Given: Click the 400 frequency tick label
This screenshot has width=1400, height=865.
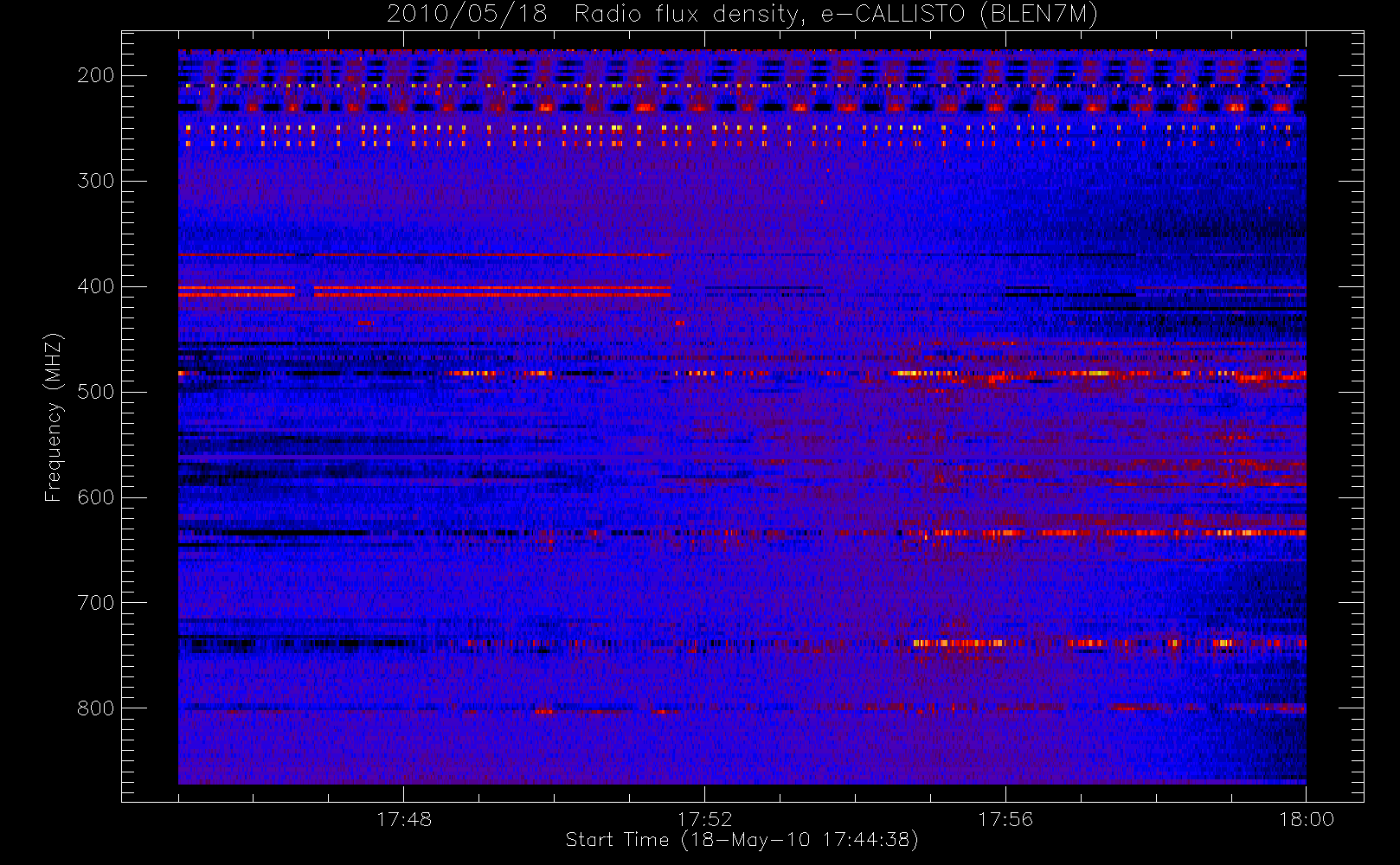Looking at the screenshot, I should [96, 286].
